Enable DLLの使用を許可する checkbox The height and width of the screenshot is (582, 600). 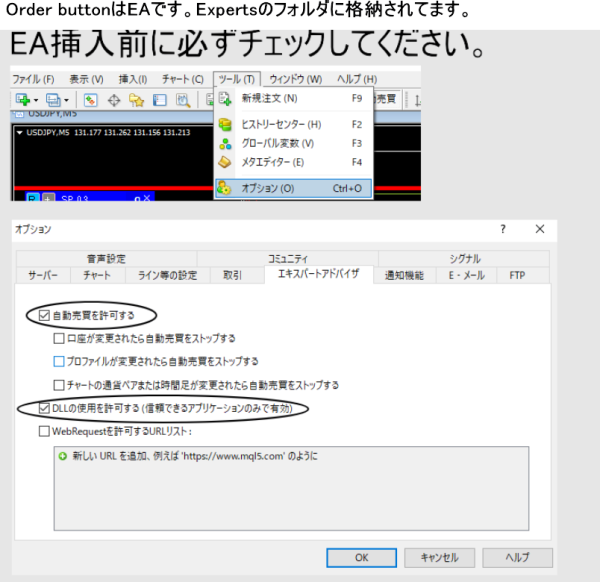43,408
